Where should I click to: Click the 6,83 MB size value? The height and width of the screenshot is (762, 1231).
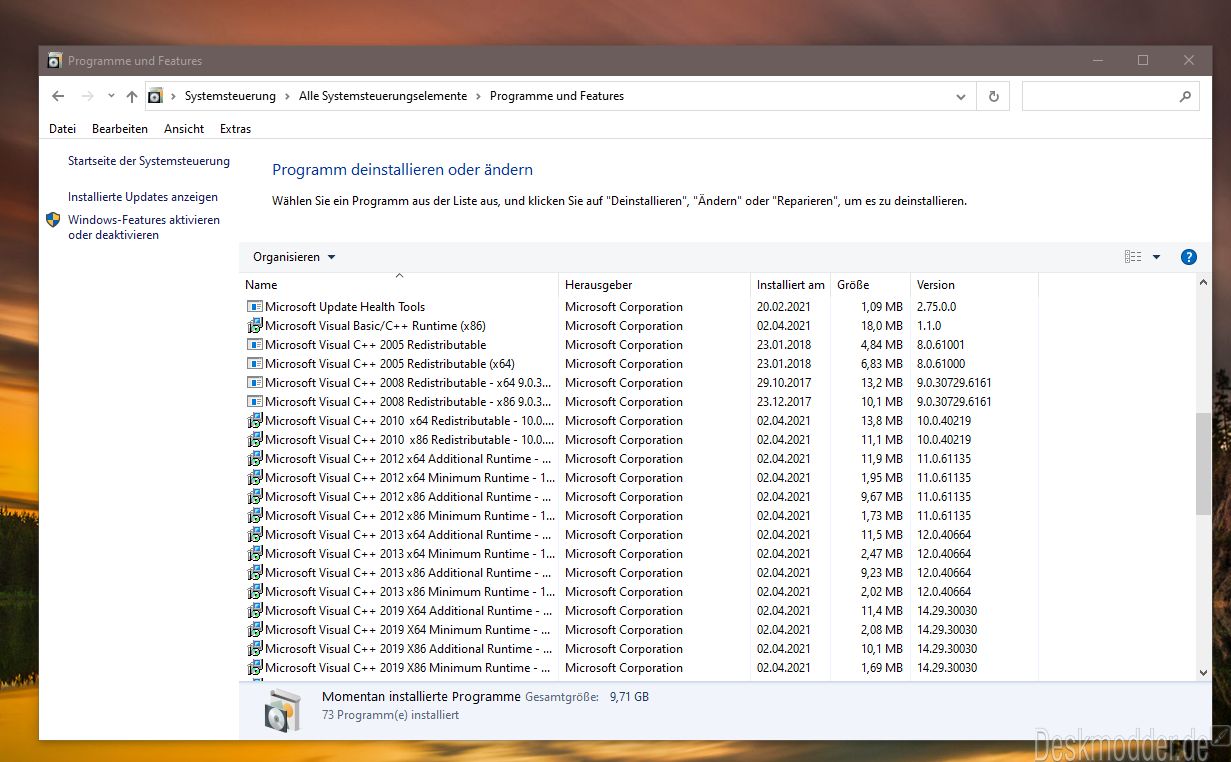(x=881, y=364)
